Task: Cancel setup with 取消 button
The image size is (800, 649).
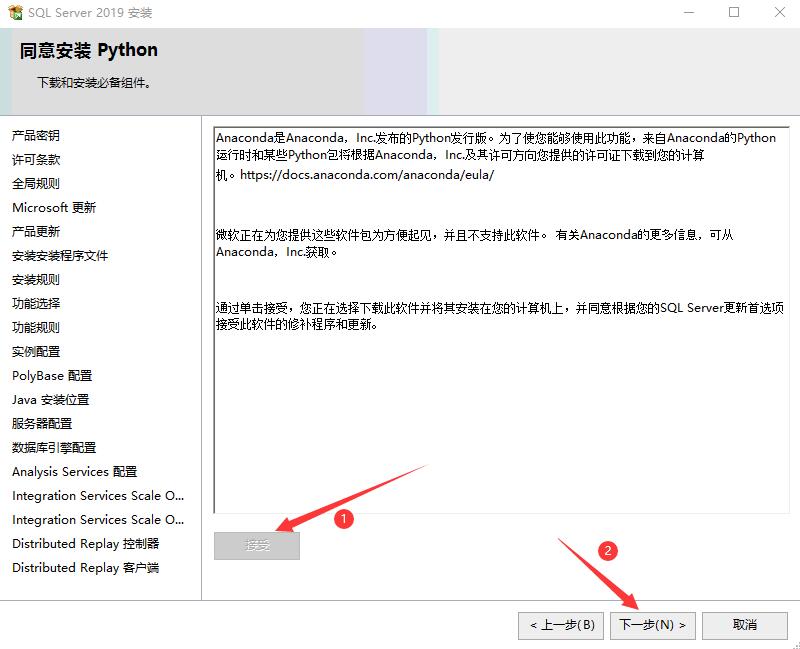Action: pos(744,625)
